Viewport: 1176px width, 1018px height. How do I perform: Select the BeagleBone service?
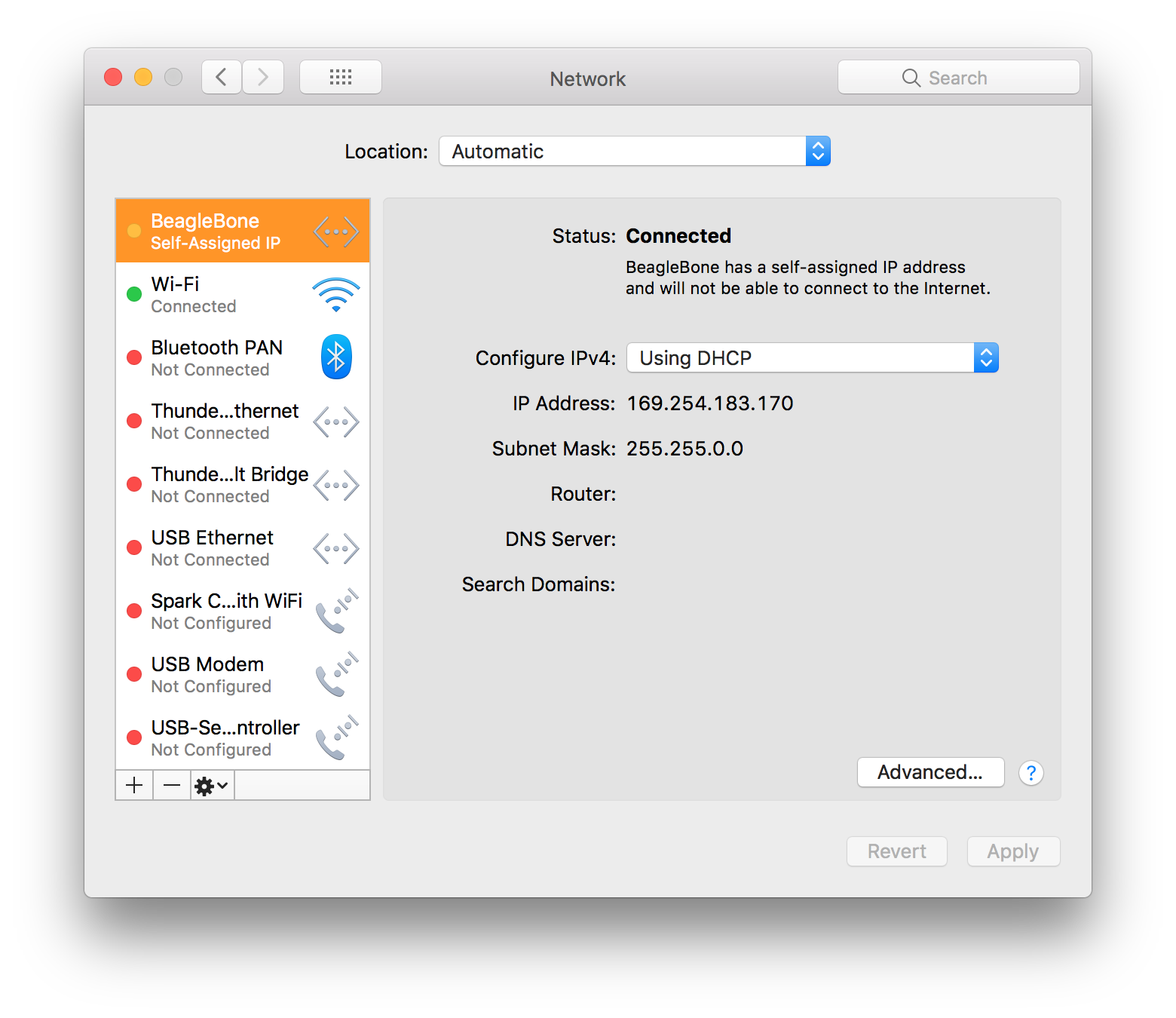(x=243, y=231)
